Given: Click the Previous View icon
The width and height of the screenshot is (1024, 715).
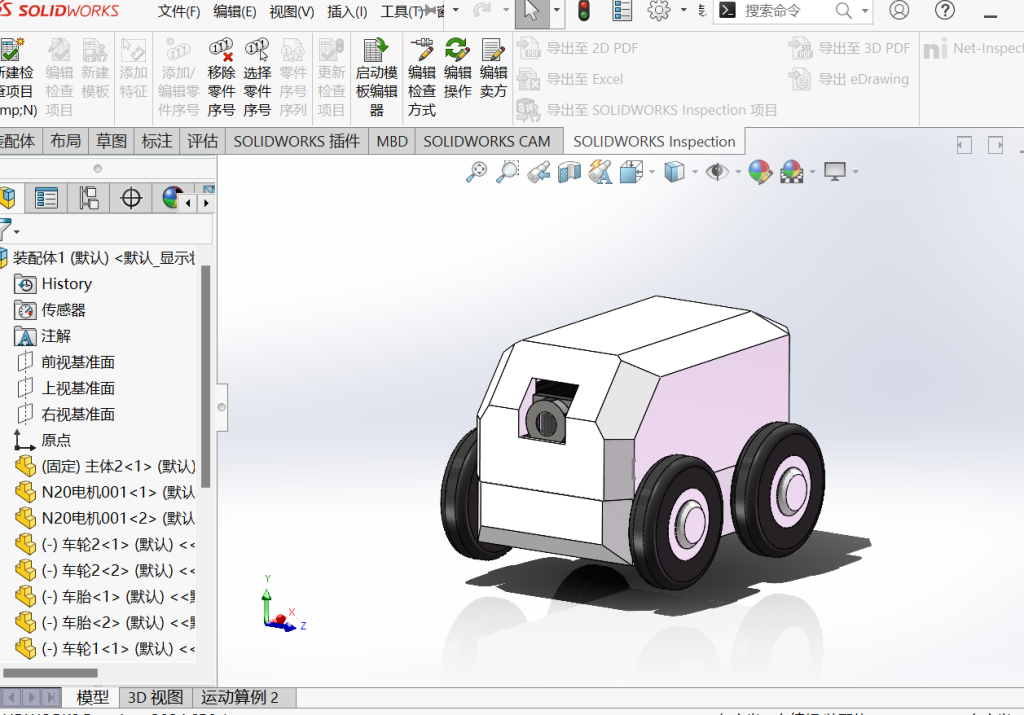Looking at the screenshot, I should (539, 172).
